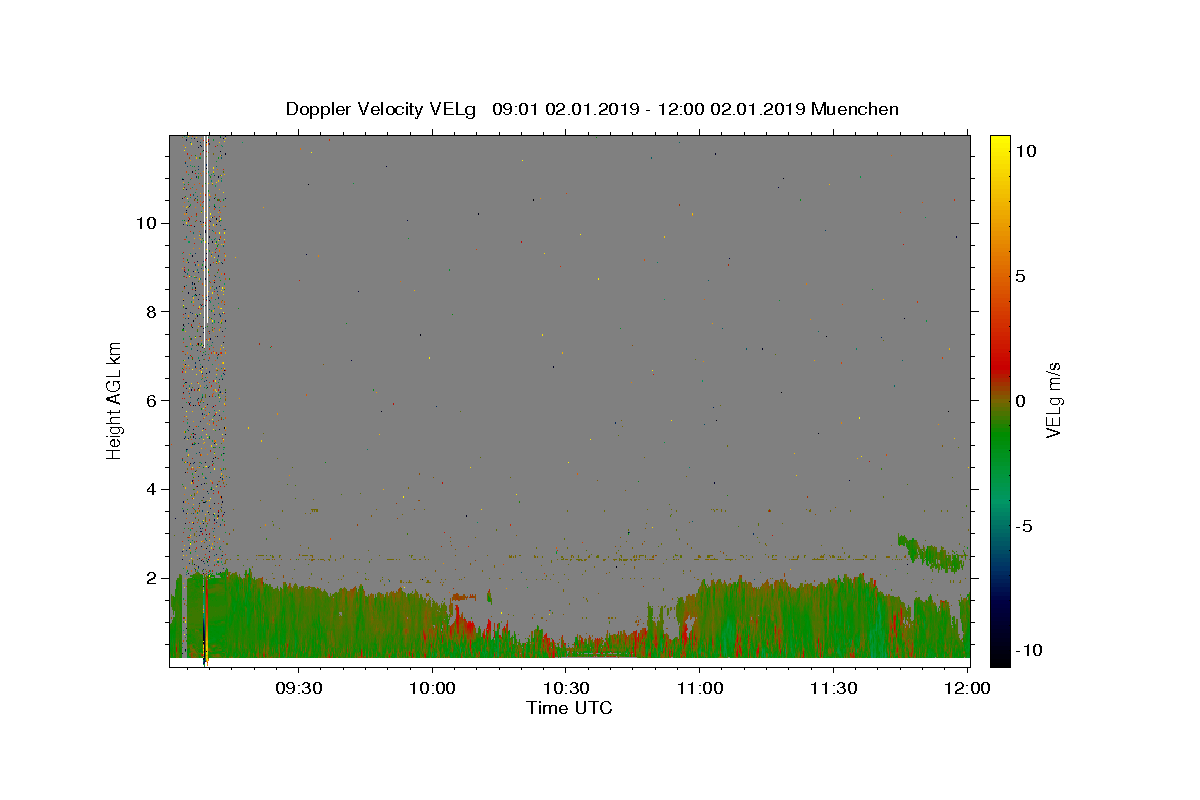Click the 11:00 time tick label
This screenshot has height=800, width=1200.
(700, 688)
